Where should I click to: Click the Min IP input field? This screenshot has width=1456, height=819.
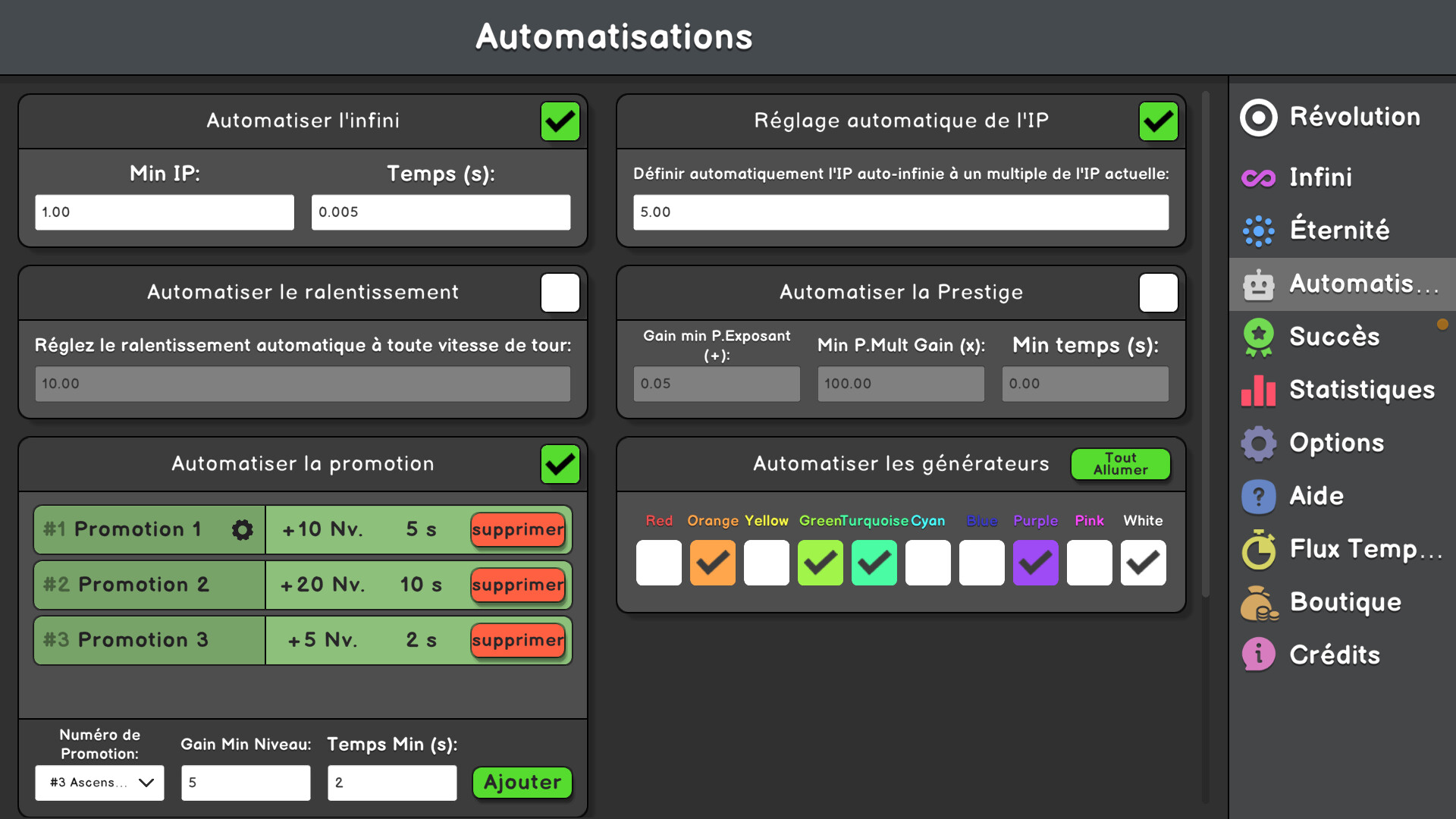tap(165, 212)
